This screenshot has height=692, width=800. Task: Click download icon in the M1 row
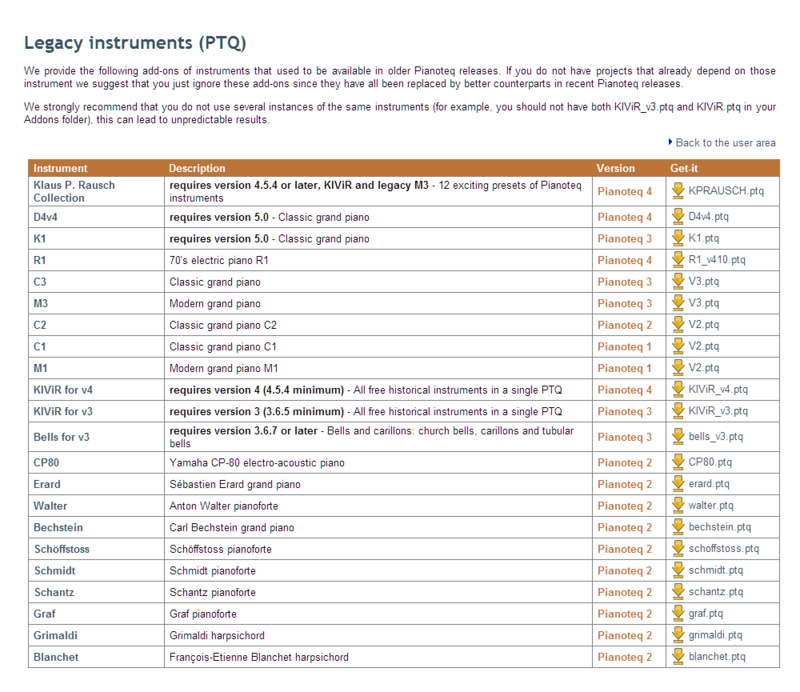coord(678,367)
